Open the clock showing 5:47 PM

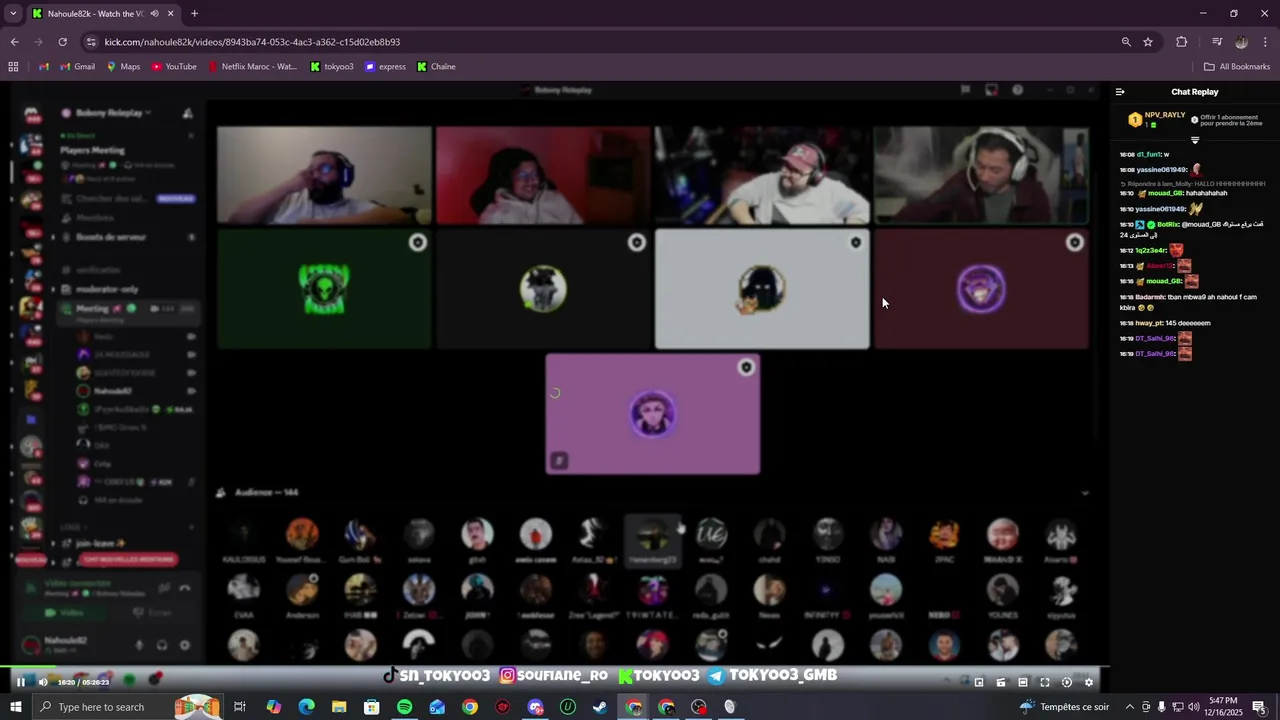pyautogui.click(x=1223, y=707)
